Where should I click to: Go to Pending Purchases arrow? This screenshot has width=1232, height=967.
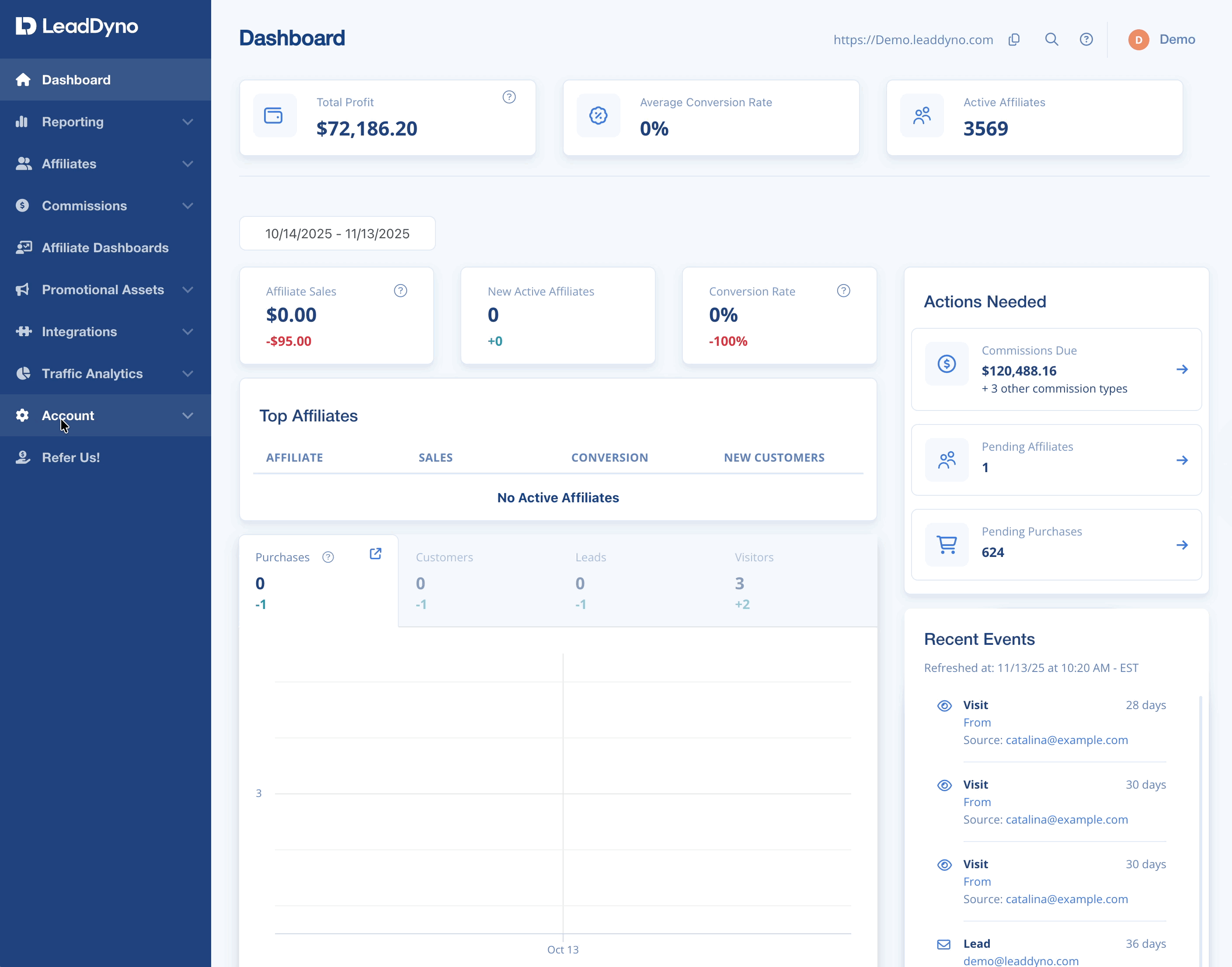pos(1182,545)
